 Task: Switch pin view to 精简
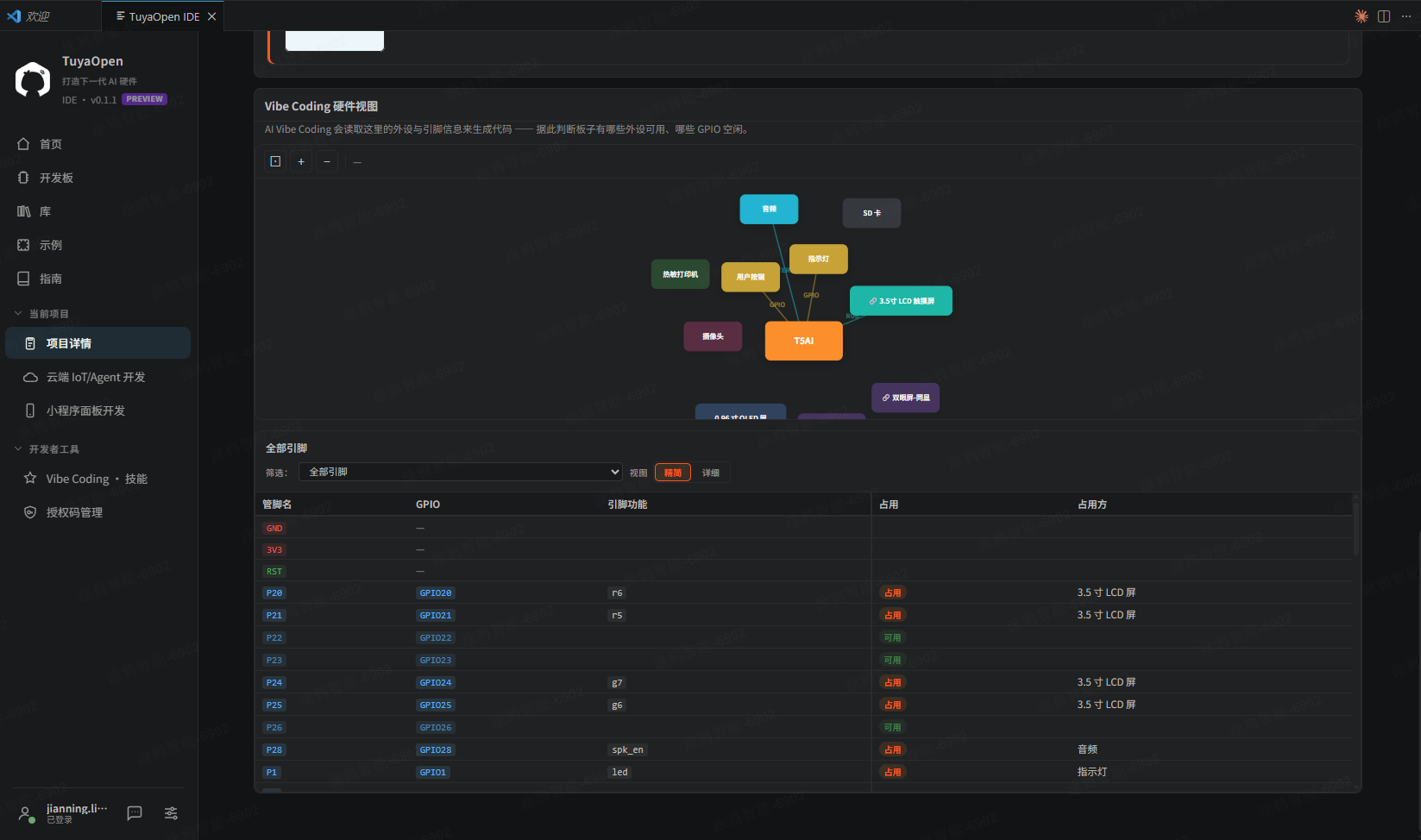[673, 473]
